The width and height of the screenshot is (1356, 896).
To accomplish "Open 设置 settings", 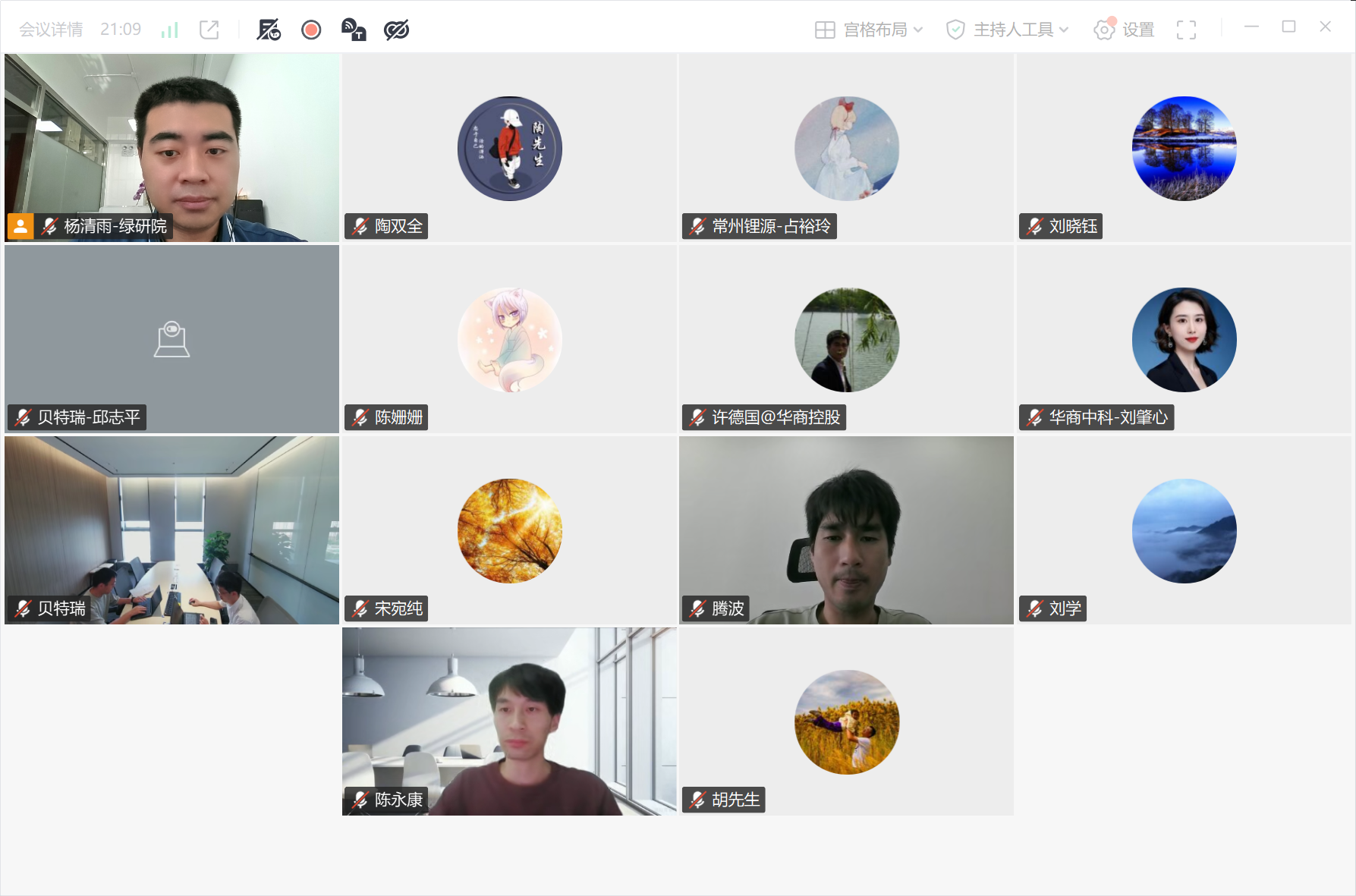I will pos(1124,30).
